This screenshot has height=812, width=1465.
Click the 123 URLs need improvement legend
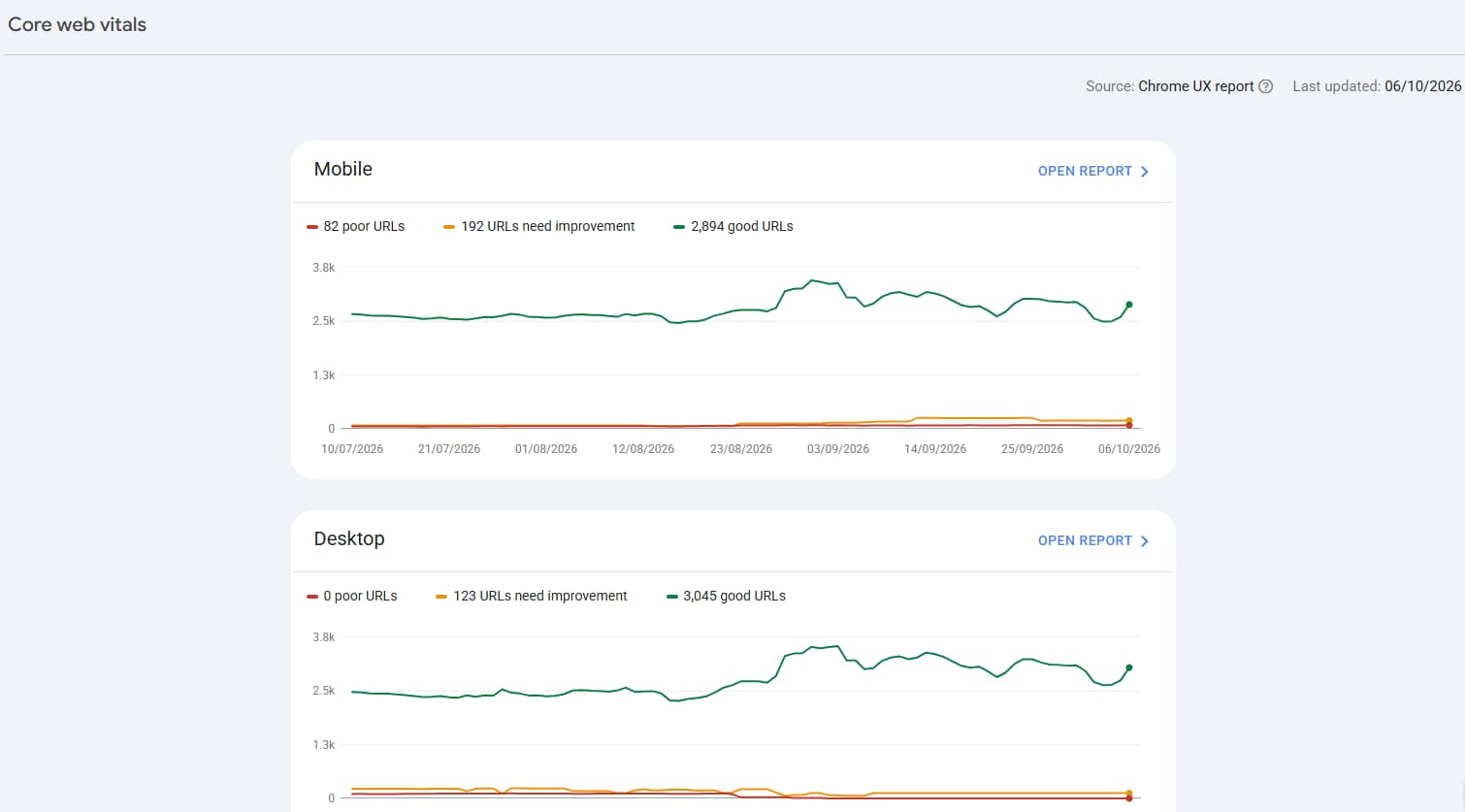[x=532, y=596]
